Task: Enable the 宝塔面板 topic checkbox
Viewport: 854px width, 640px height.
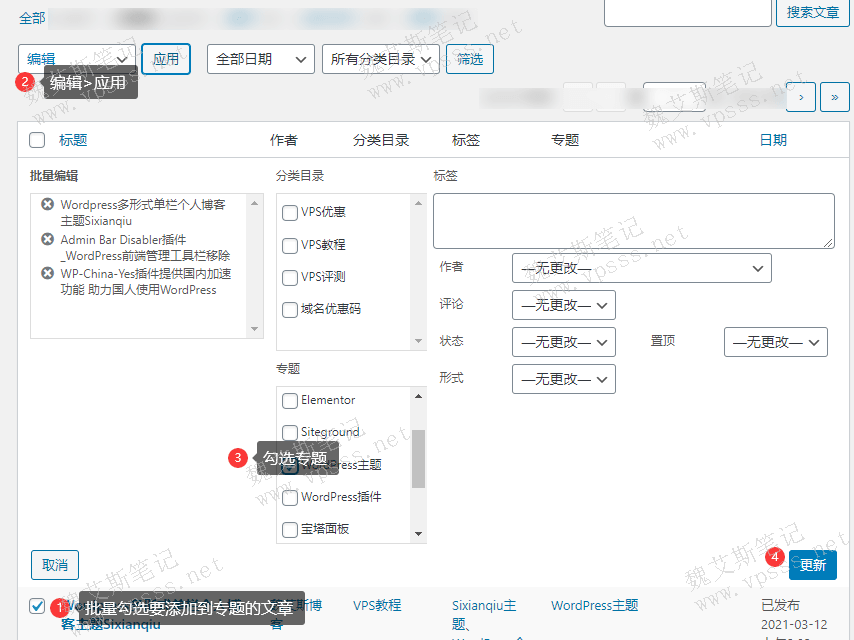Action: pos(290,529)
